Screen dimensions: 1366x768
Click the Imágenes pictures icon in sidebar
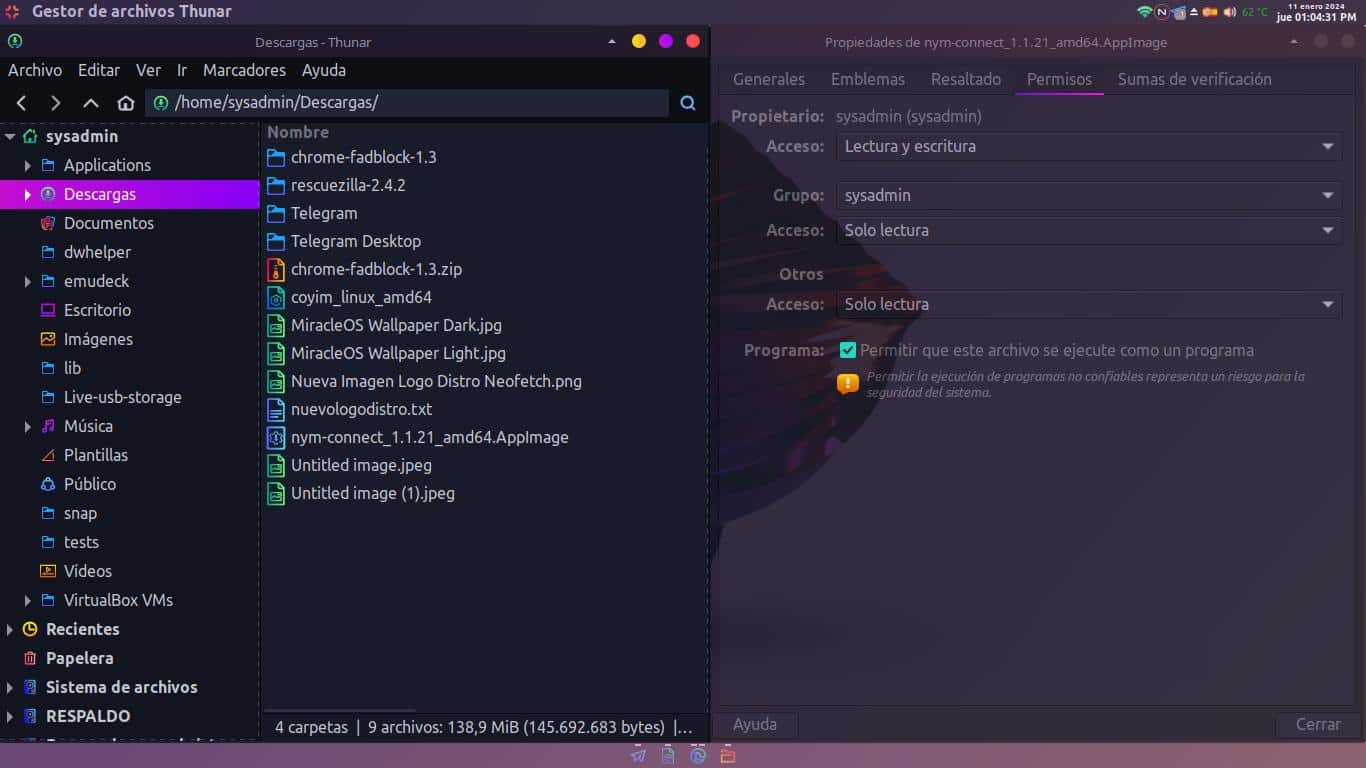point(48,339)
